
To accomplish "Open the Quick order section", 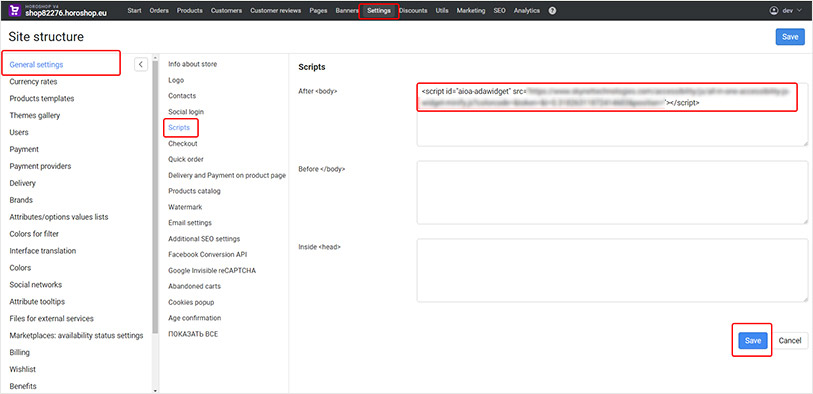I will point(186,159).
